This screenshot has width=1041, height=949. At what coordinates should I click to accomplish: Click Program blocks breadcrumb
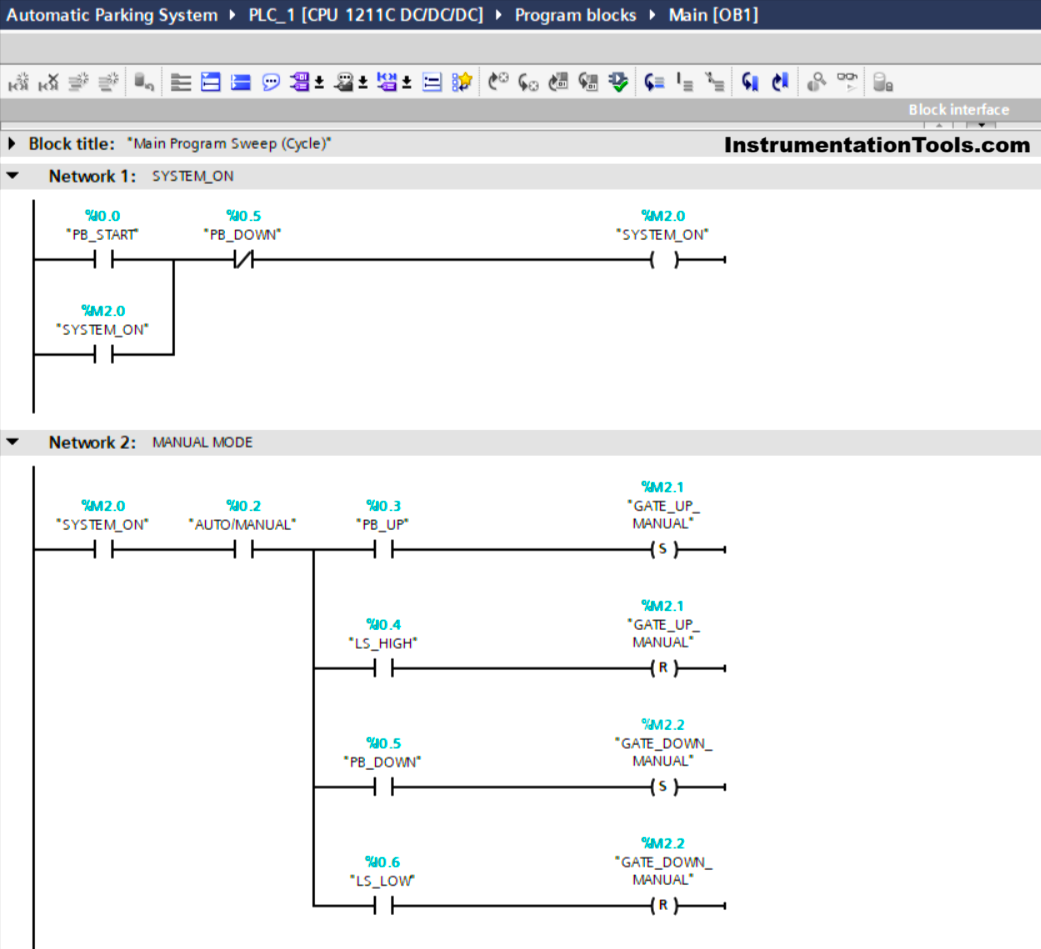pos(576,15)
